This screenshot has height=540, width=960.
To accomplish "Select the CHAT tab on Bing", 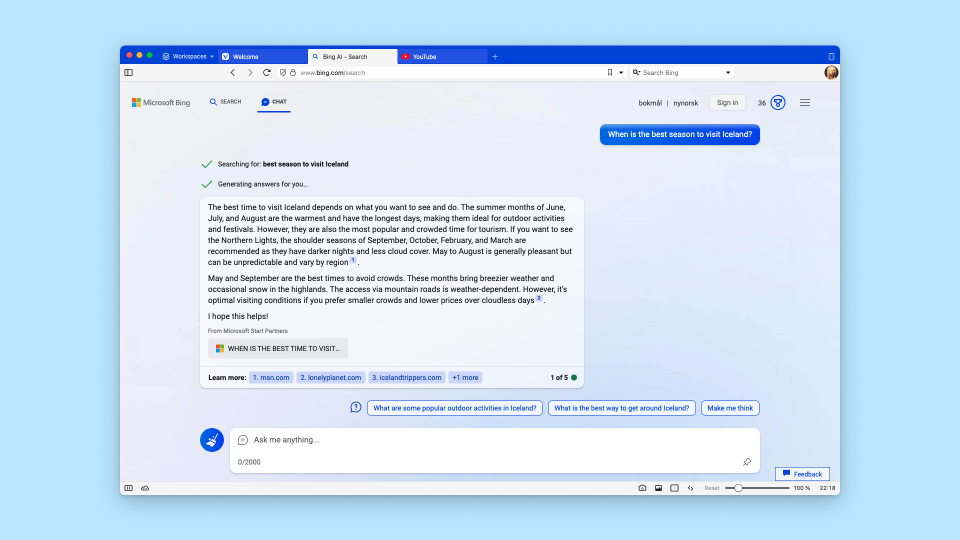I will 274,102.
